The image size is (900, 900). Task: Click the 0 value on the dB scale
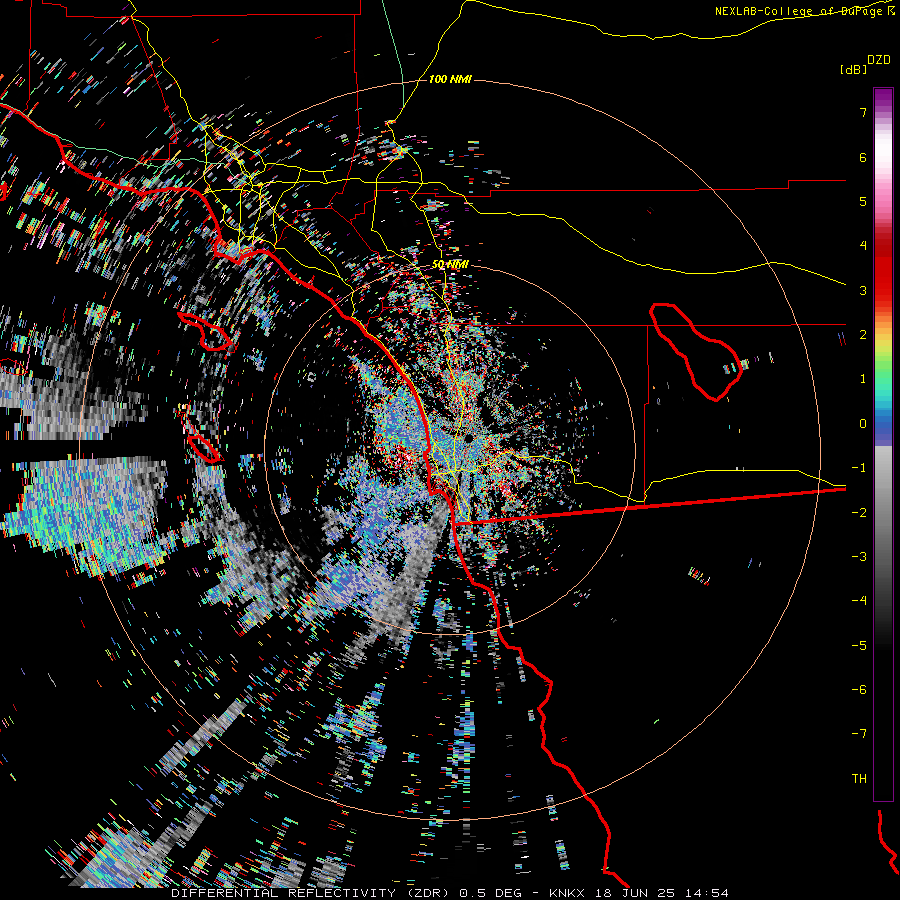point(863,424)
